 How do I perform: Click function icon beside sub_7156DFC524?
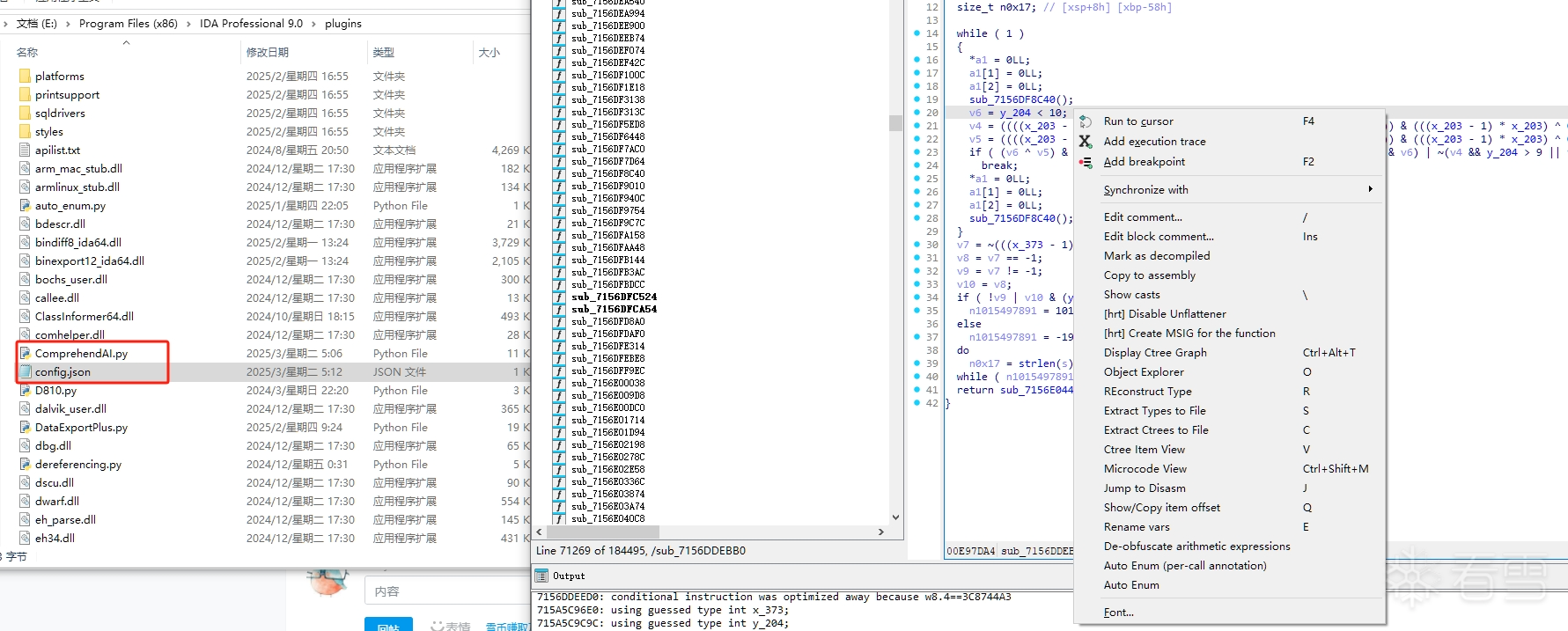tap(558, 297)
